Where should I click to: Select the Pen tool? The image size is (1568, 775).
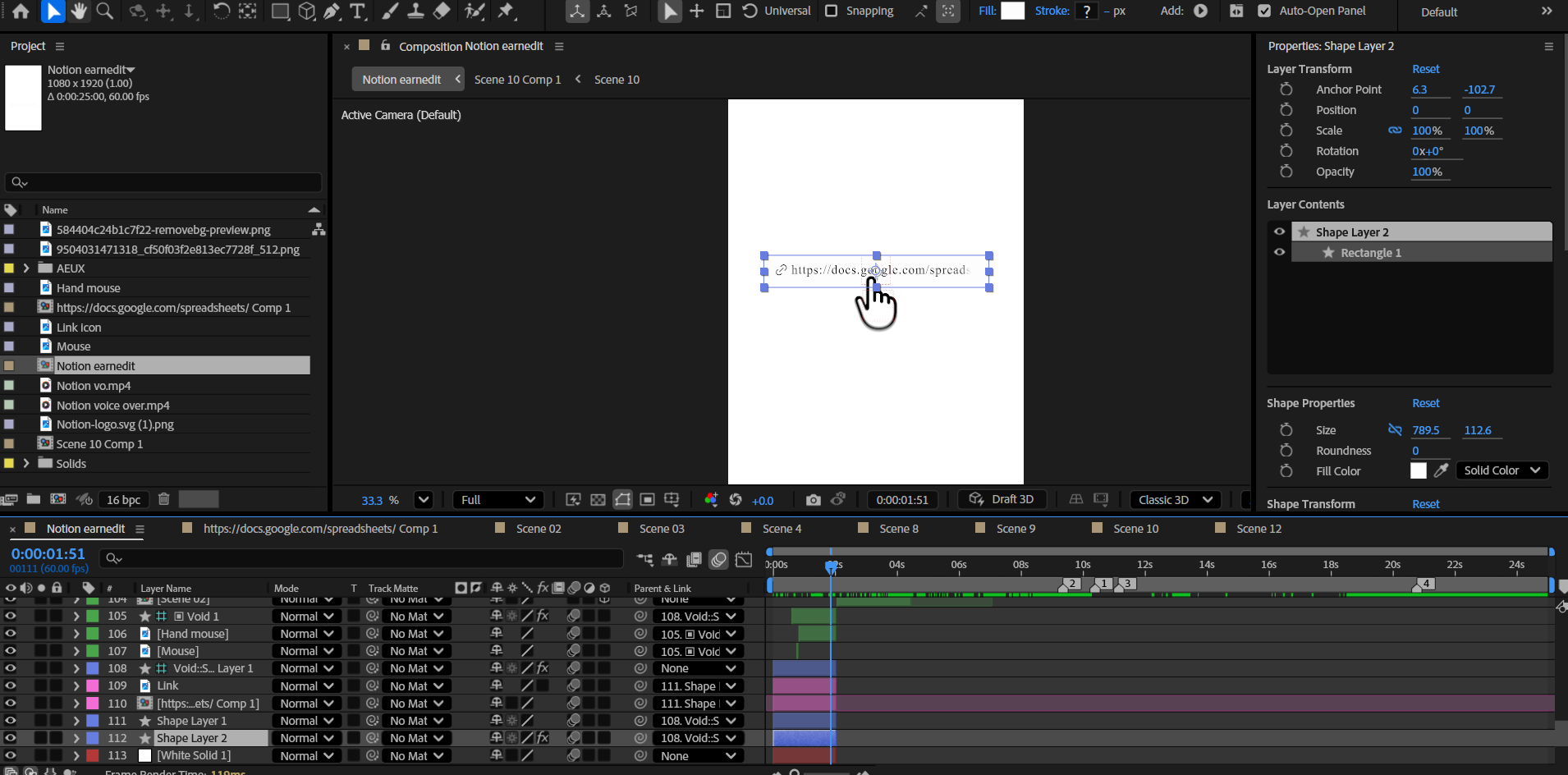[332, 11]
